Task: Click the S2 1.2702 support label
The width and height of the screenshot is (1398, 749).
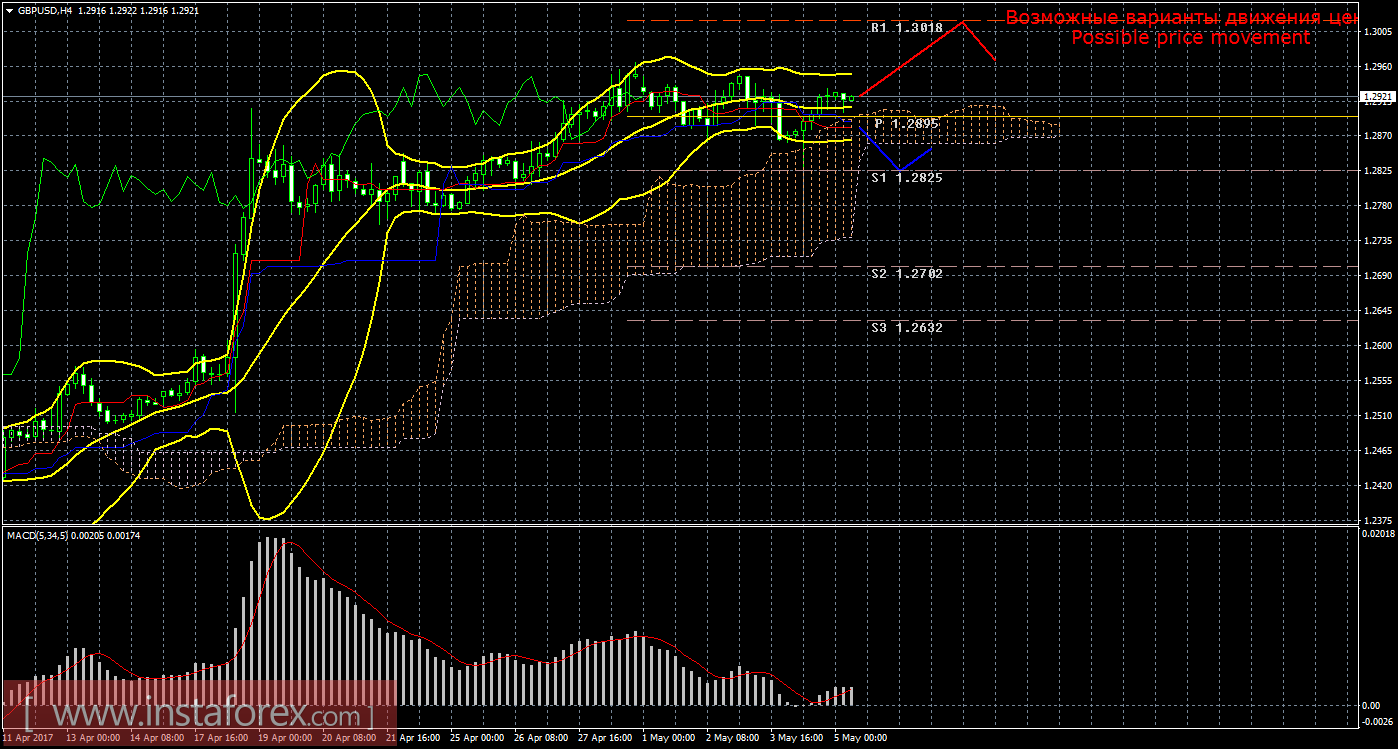Action: coord(906,273)
